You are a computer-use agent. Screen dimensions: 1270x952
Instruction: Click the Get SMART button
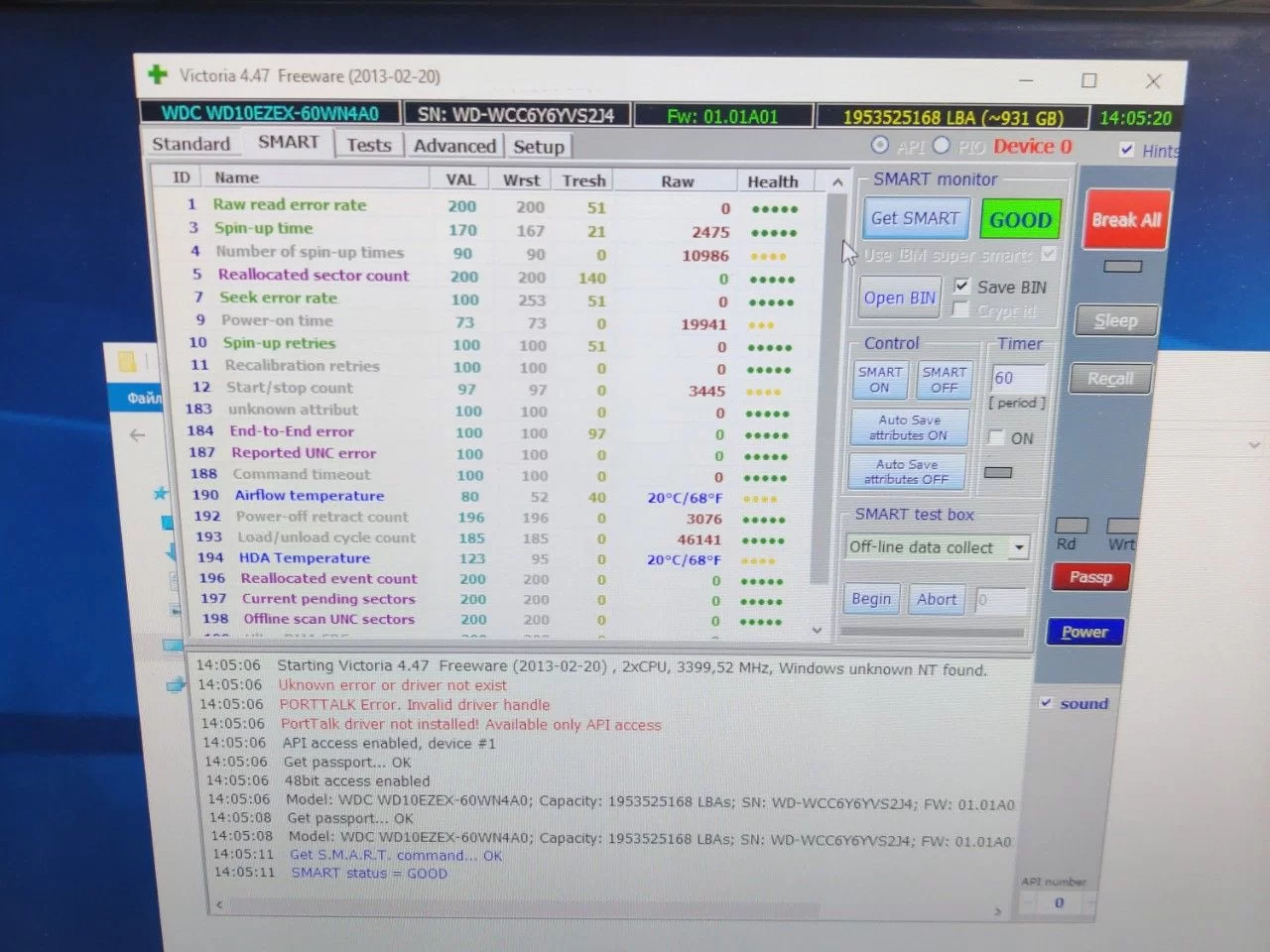[915, 218]
